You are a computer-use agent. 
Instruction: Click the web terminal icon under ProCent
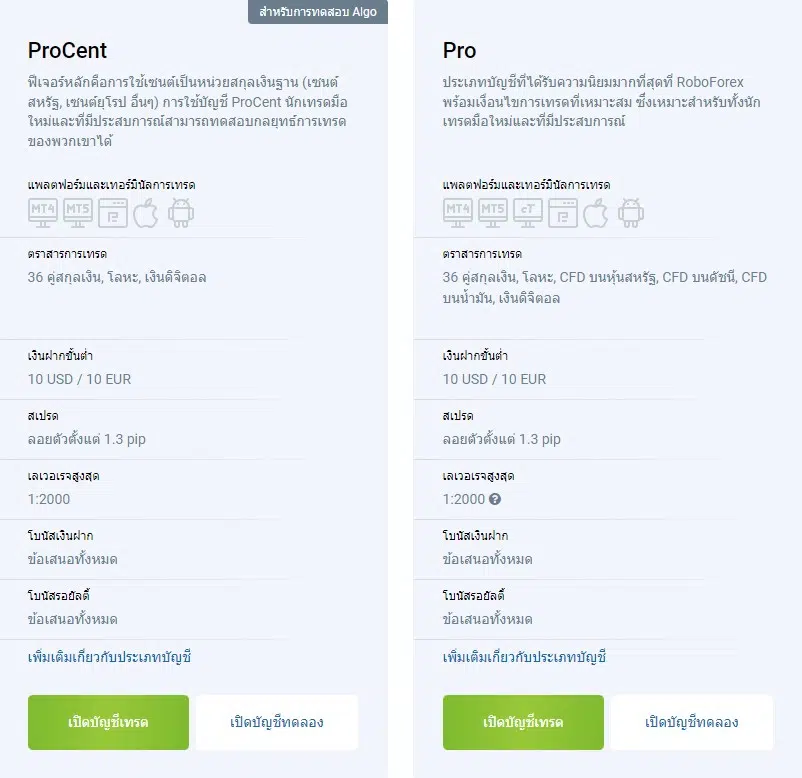[113, 213]
